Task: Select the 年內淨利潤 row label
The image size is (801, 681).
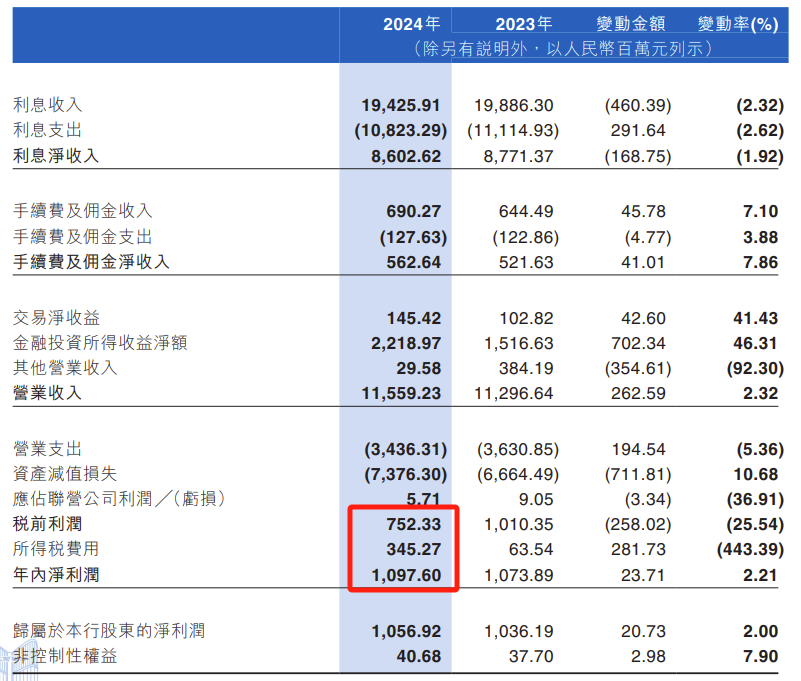Action: click(56, 575)
